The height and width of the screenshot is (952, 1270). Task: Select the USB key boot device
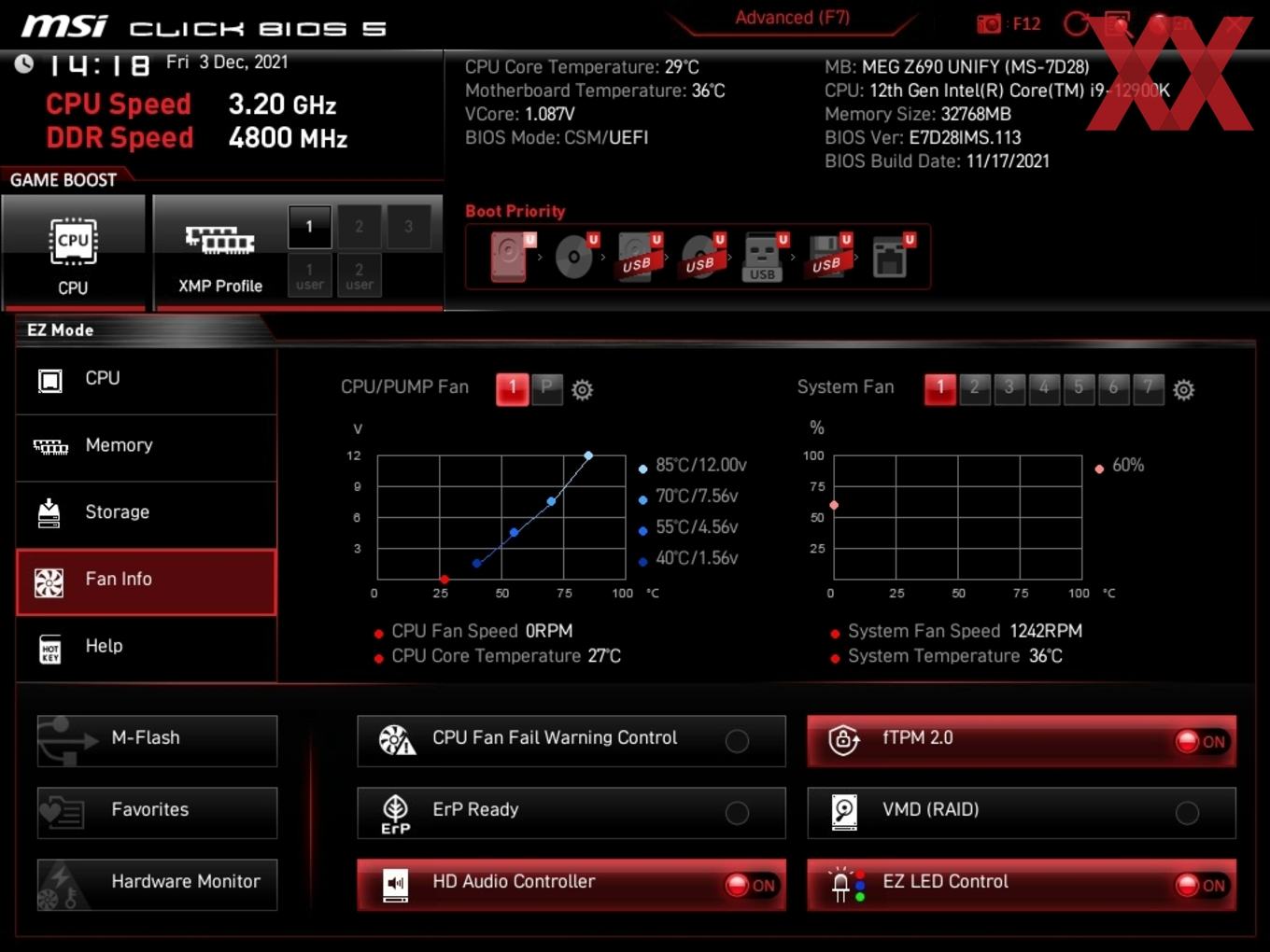click(x=765, y=256)
